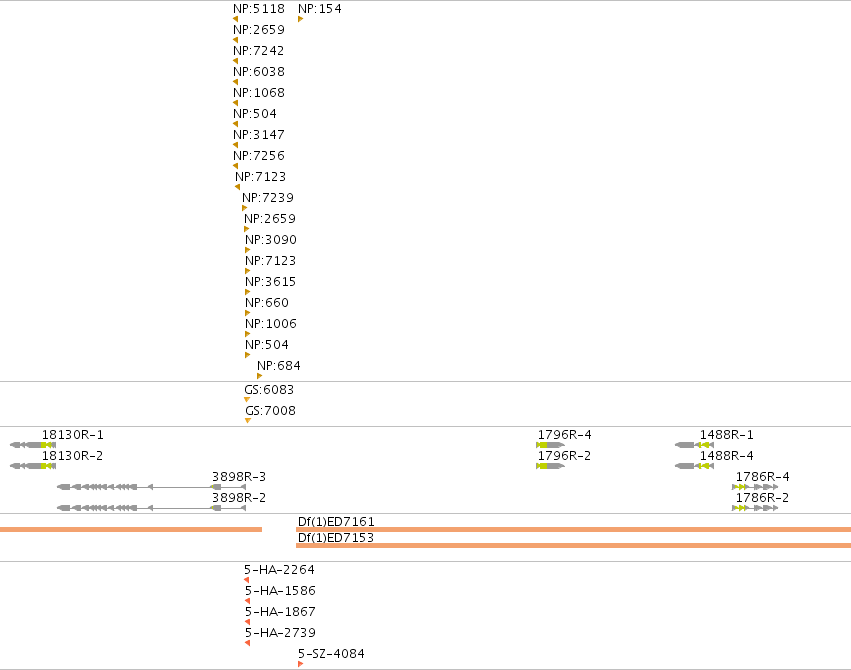Click the Df(1)ED7153 label text
This screenshot has height=670, width=851.
(336, 538)
